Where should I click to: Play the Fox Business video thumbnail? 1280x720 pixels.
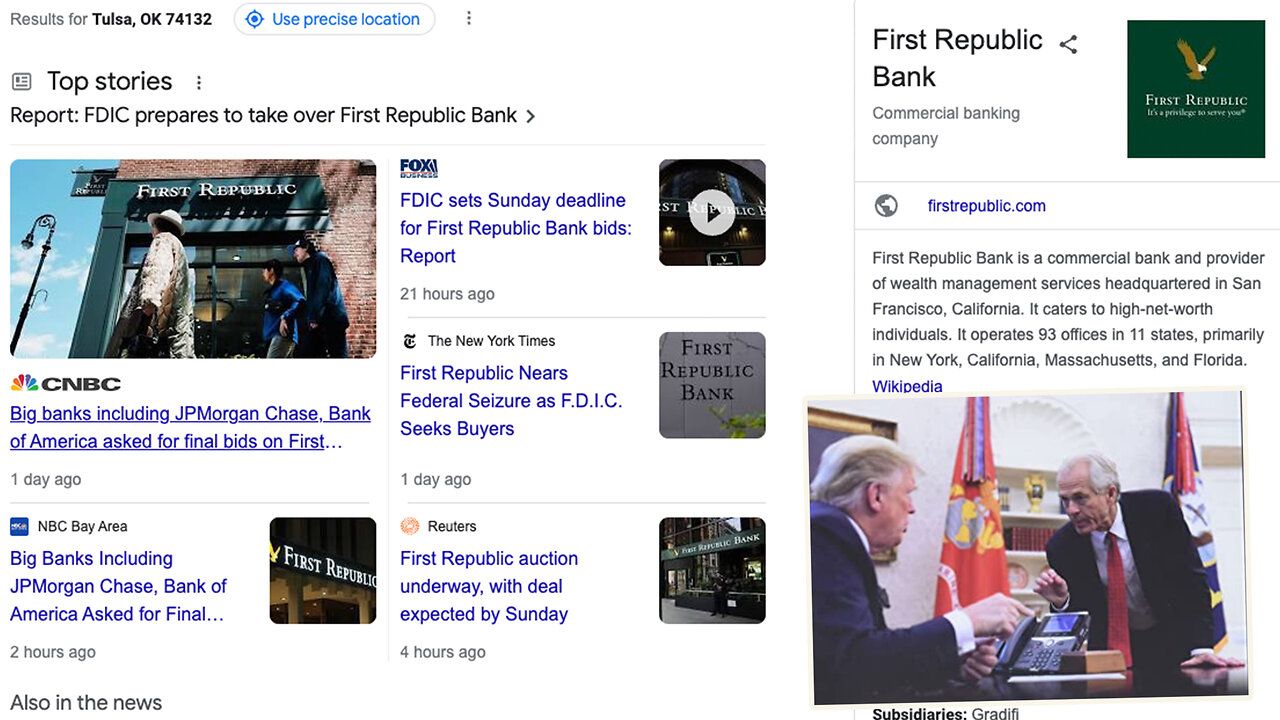712,212
